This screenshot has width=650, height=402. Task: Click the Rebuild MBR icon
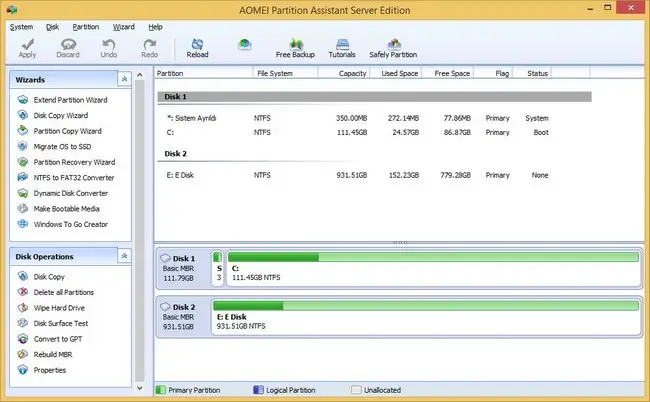point(23,354)
